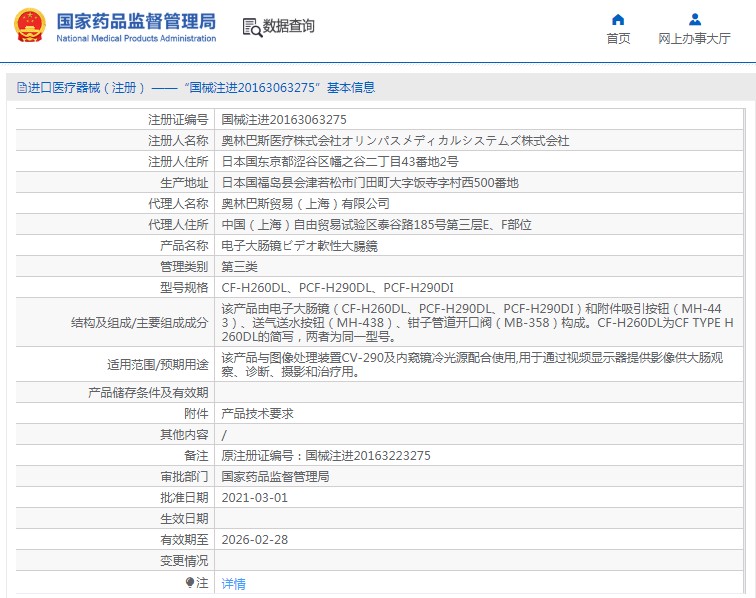The image size is (756, 598).
Task: Click the 管理类别 label
Action: tap(184, 267)
